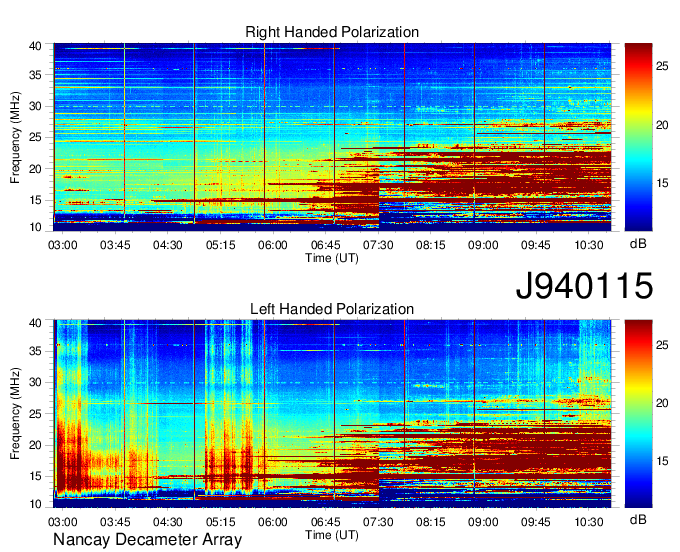Click "10:30" time tick under Left Handed plot
Screen dimensions: 680x552
click(588, 522)
